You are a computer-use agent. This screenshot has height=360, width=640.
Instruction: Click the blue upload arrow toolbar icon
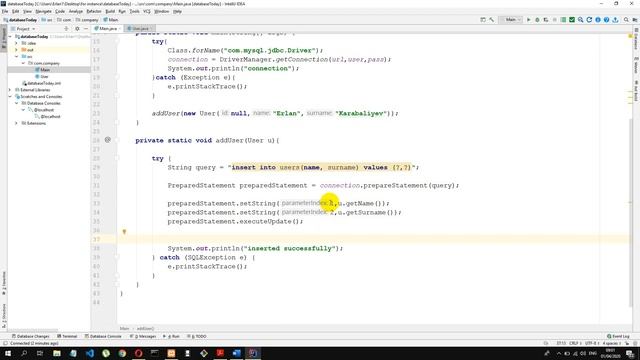[615, 20]
